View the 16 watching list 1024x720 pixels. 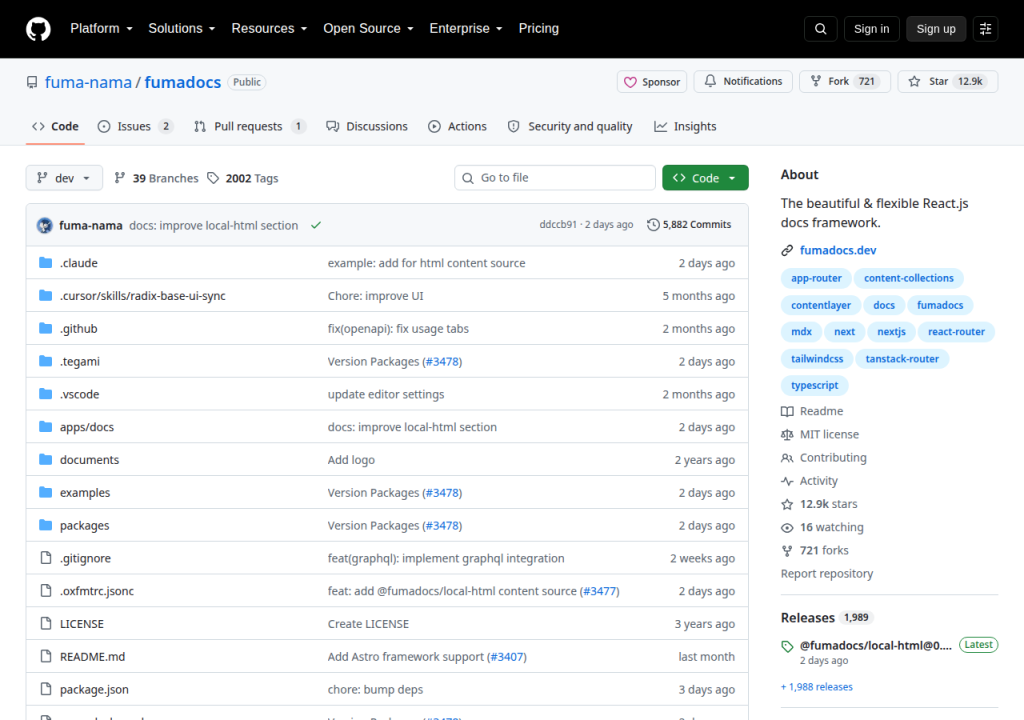click(822, 527)
